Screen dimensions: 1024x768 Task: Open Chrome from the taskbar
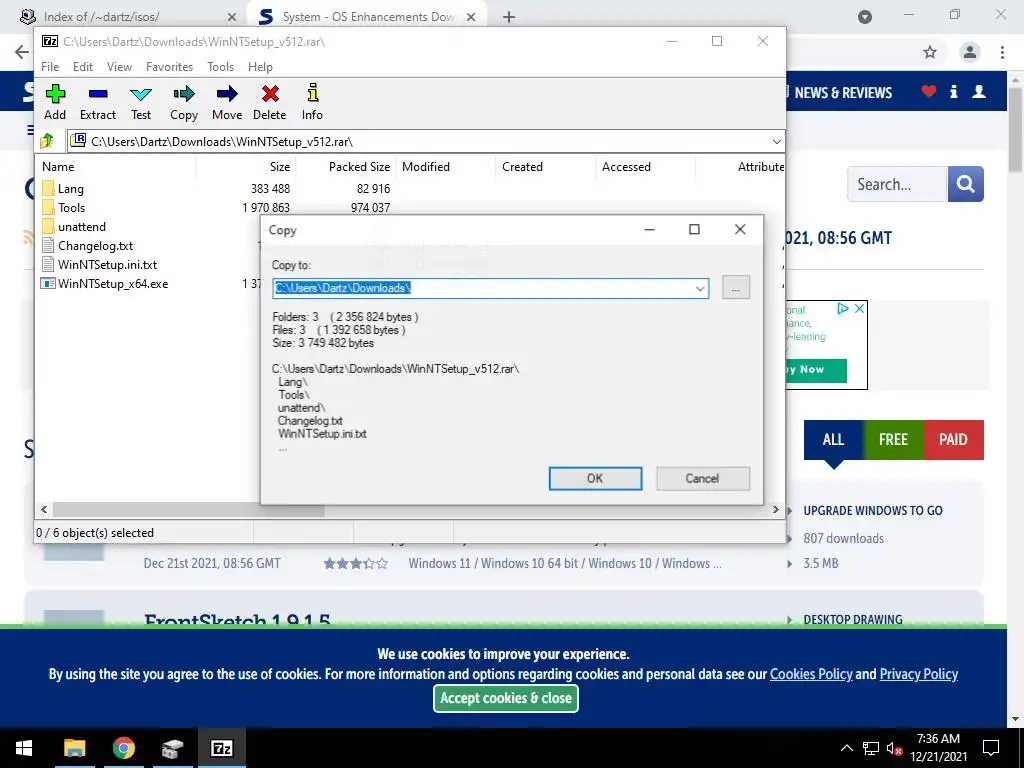[x=123, y=748]
